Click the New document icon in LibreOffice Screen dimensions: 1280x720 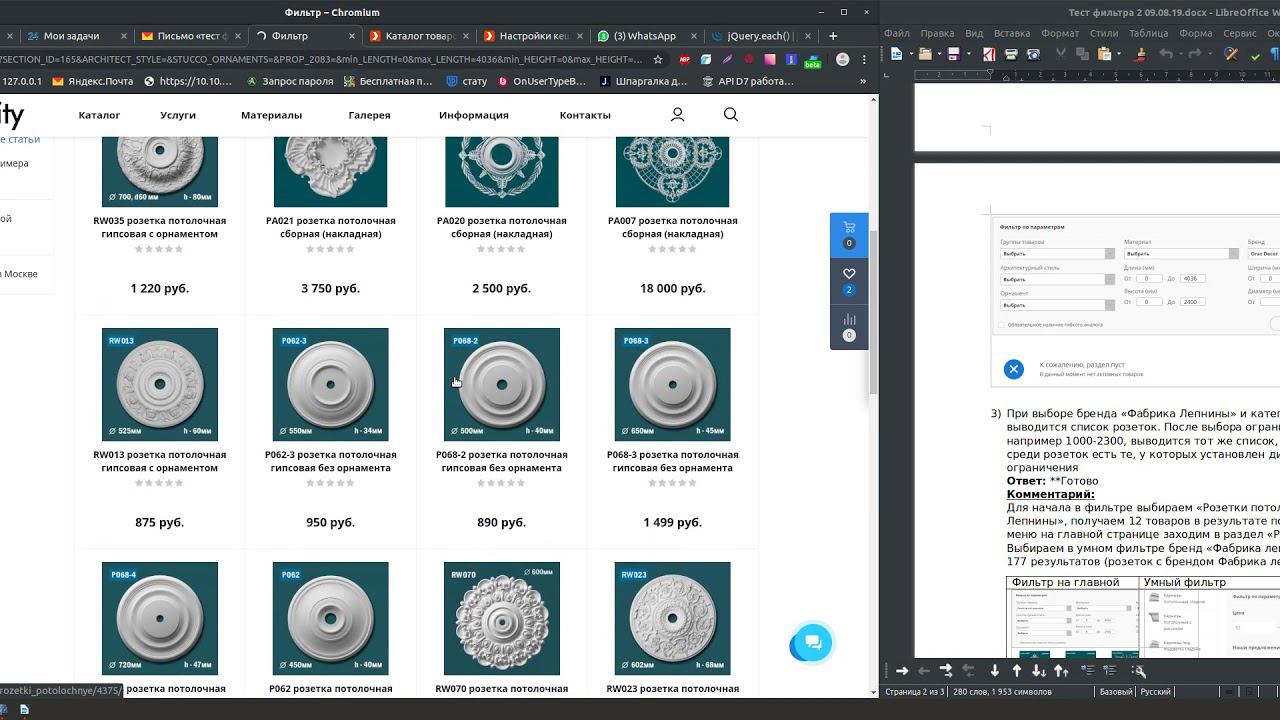click(x=896, y=54)
